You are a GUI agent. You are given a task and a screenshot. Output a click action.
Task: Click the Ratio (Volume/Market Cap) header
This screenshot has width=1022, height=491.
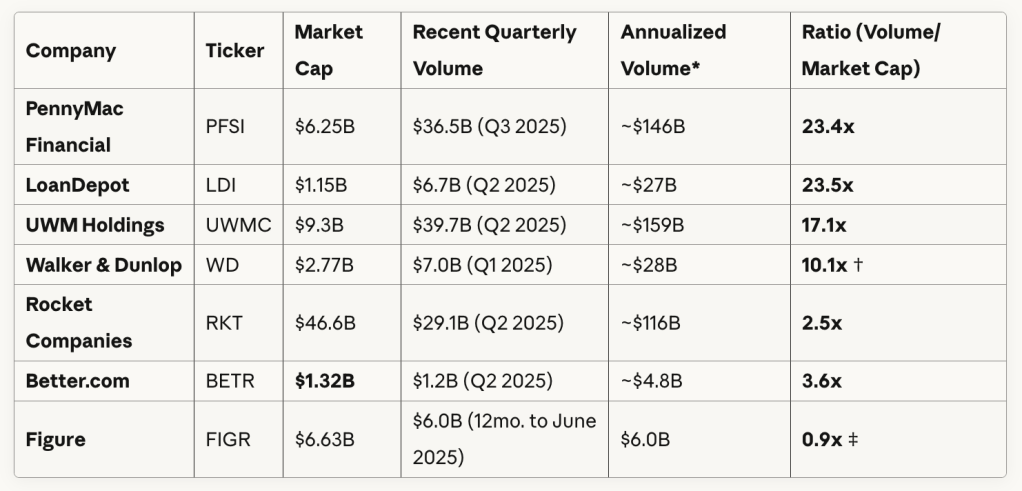pyautogui.click(x=870, y=51)
